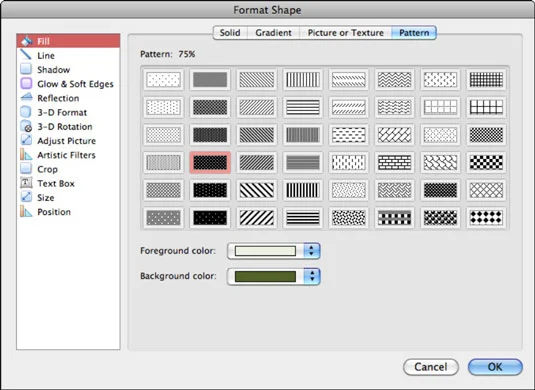Click the Artistic Filters icon
This screenshot has width=535, height=390.
tap(26, 155)
